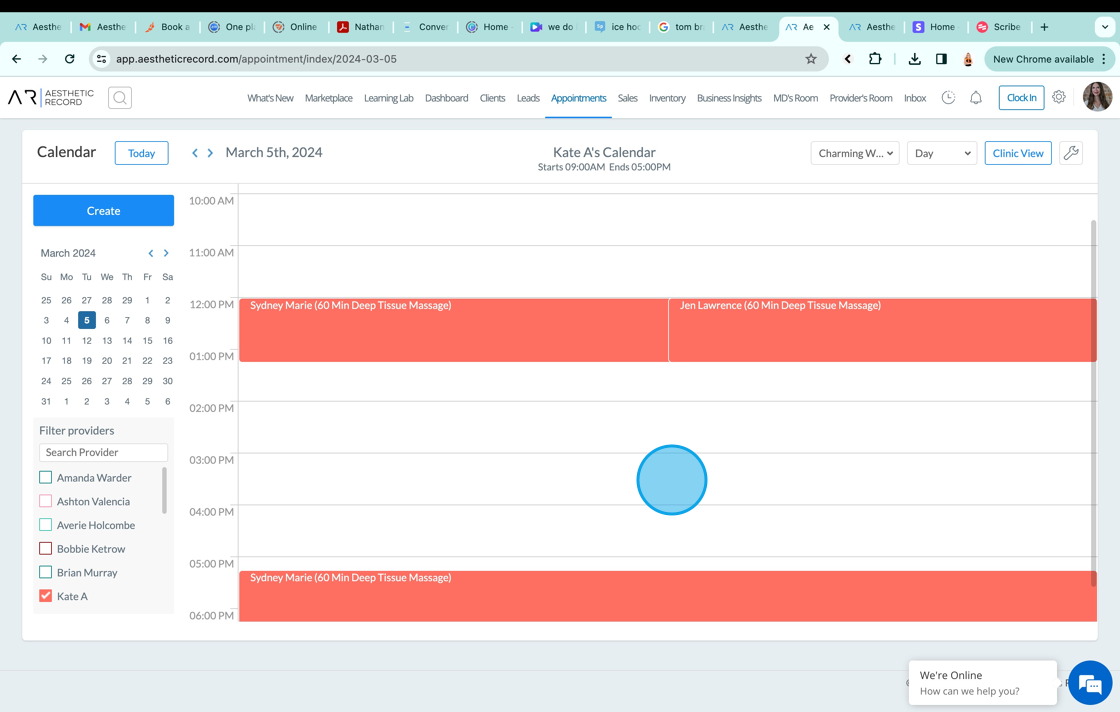Check the Averie Holcombe provider filter

click(46, 525)
